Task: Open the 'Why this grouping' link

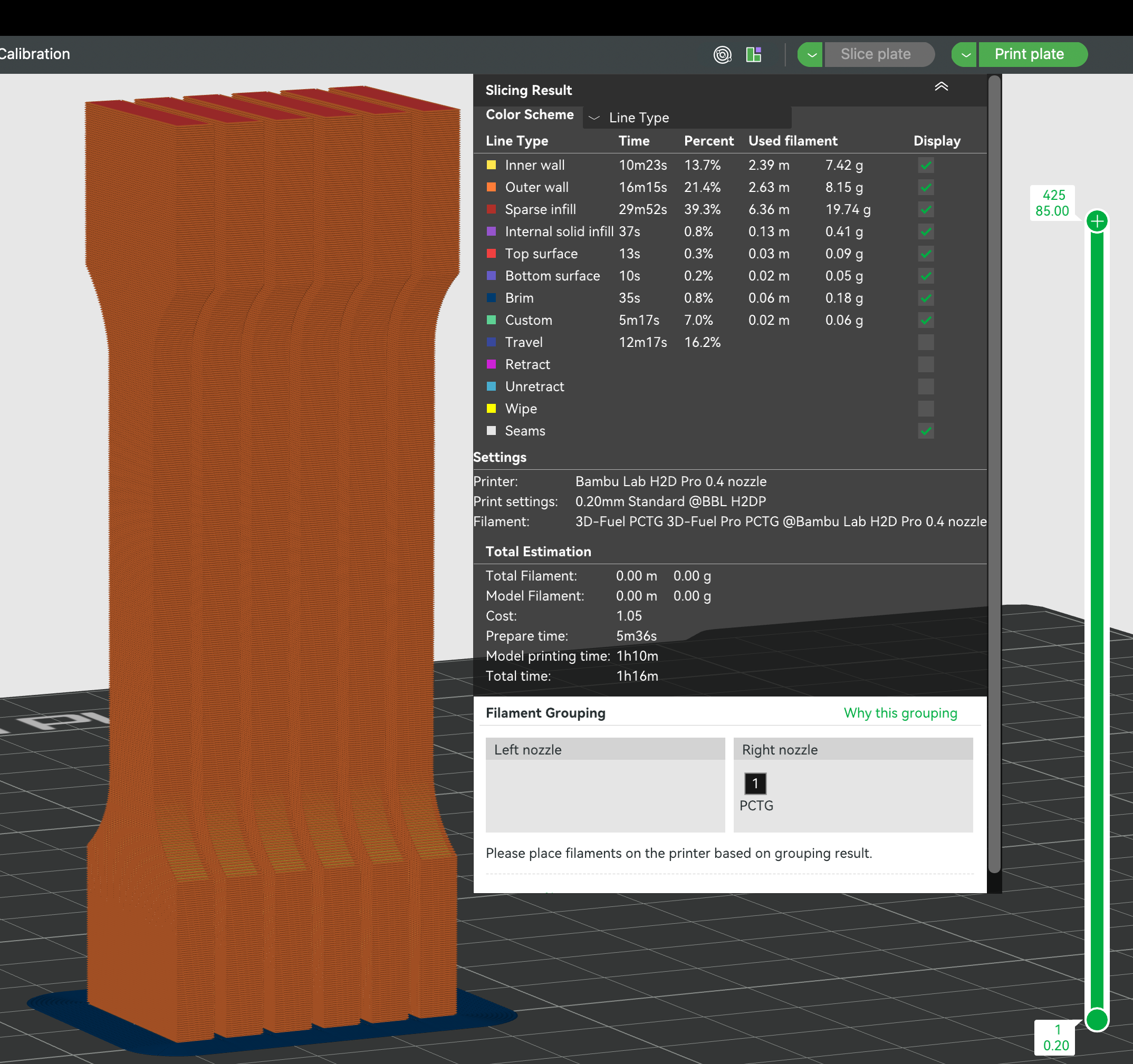Action: tap(900, 712)
